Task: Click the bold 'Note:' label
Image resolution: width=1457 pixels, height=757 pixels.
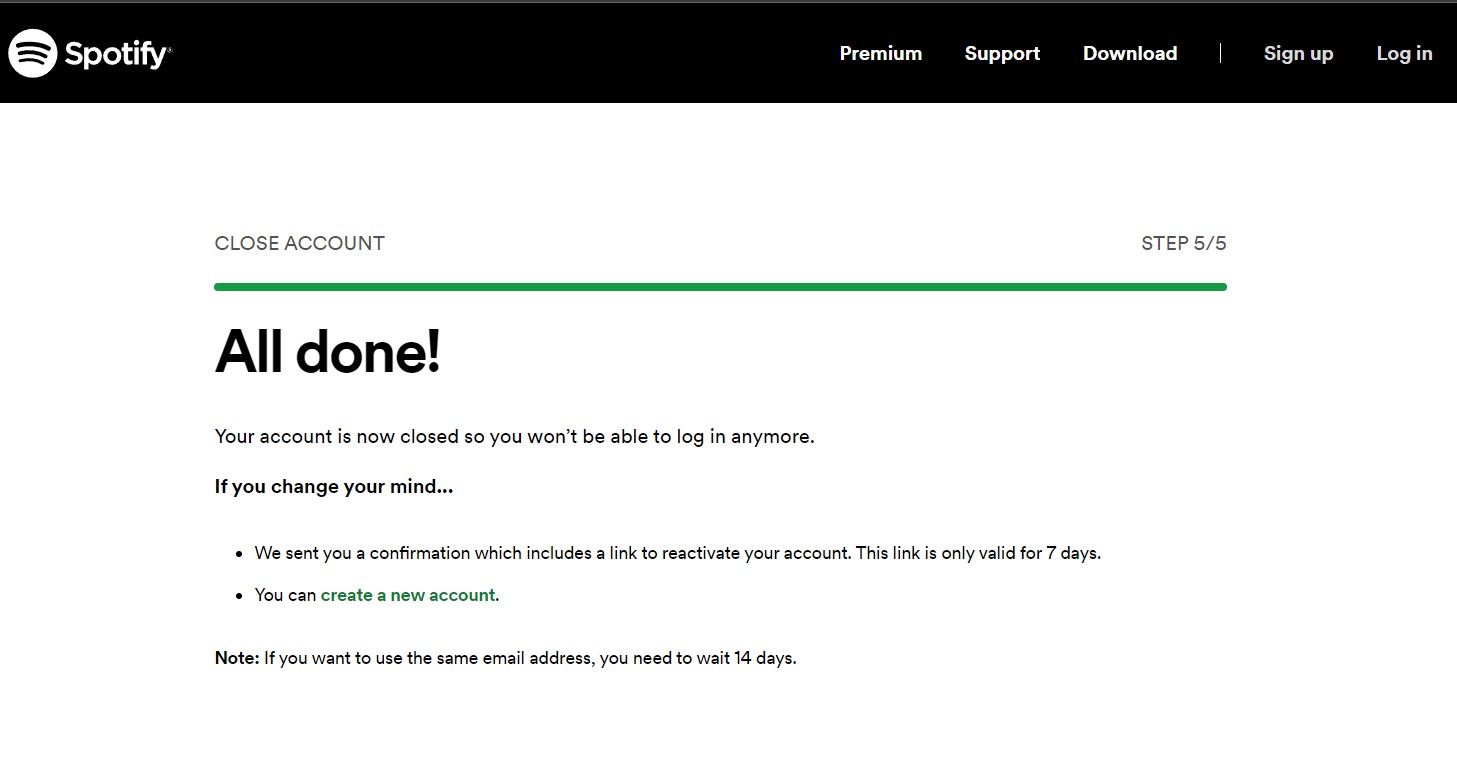Action: pos(237,658)
